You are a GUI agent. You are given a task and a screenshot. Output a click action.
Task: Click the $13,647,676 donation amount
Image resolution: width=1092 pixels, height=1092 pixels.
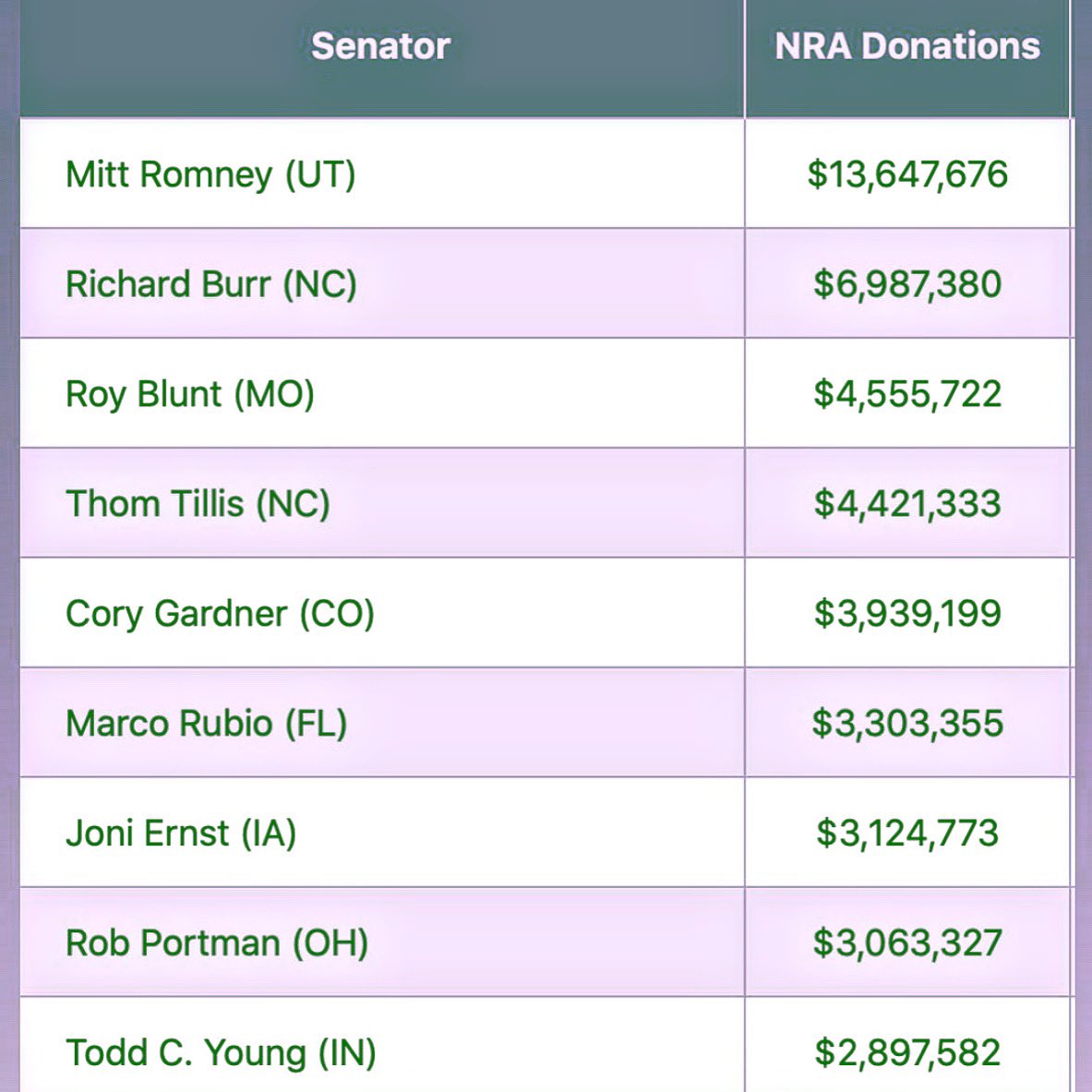click(907, 174)
